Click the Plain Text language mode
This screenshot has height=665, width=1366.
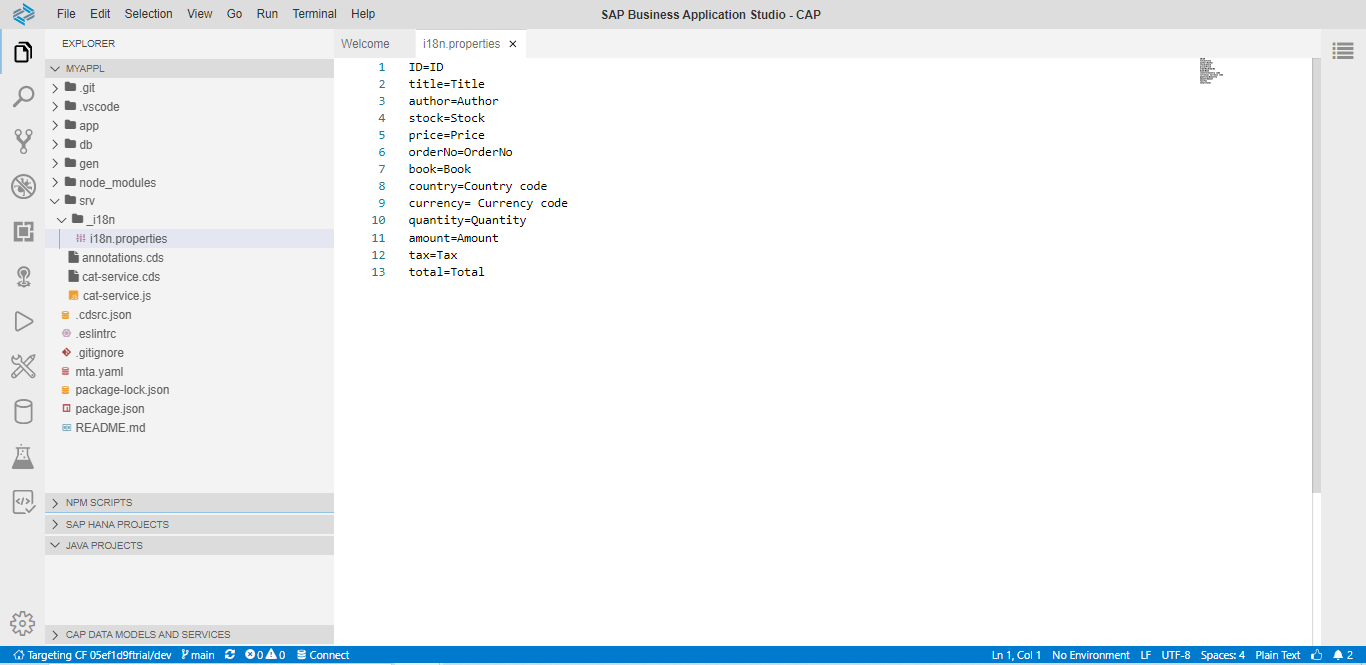coord(1277,655)
